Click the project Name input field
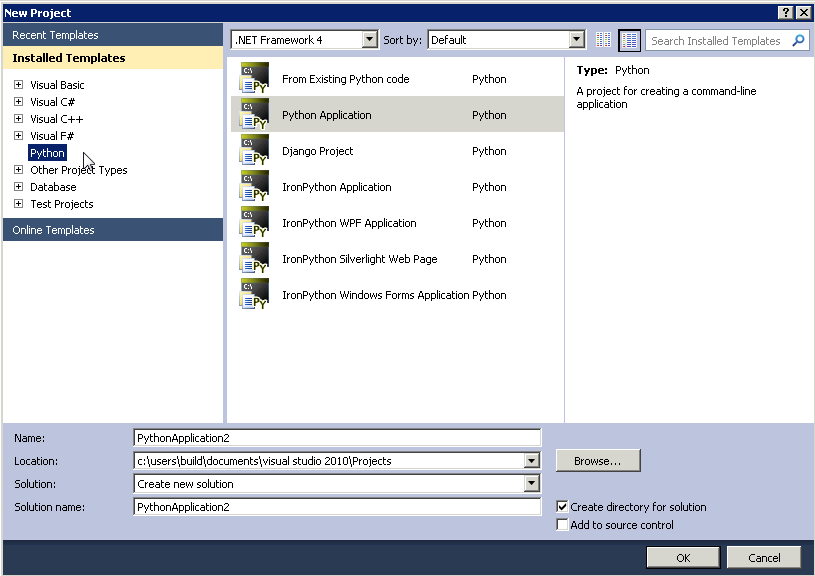Viewport: 815px width, 576px height. [x=337, y=438]
